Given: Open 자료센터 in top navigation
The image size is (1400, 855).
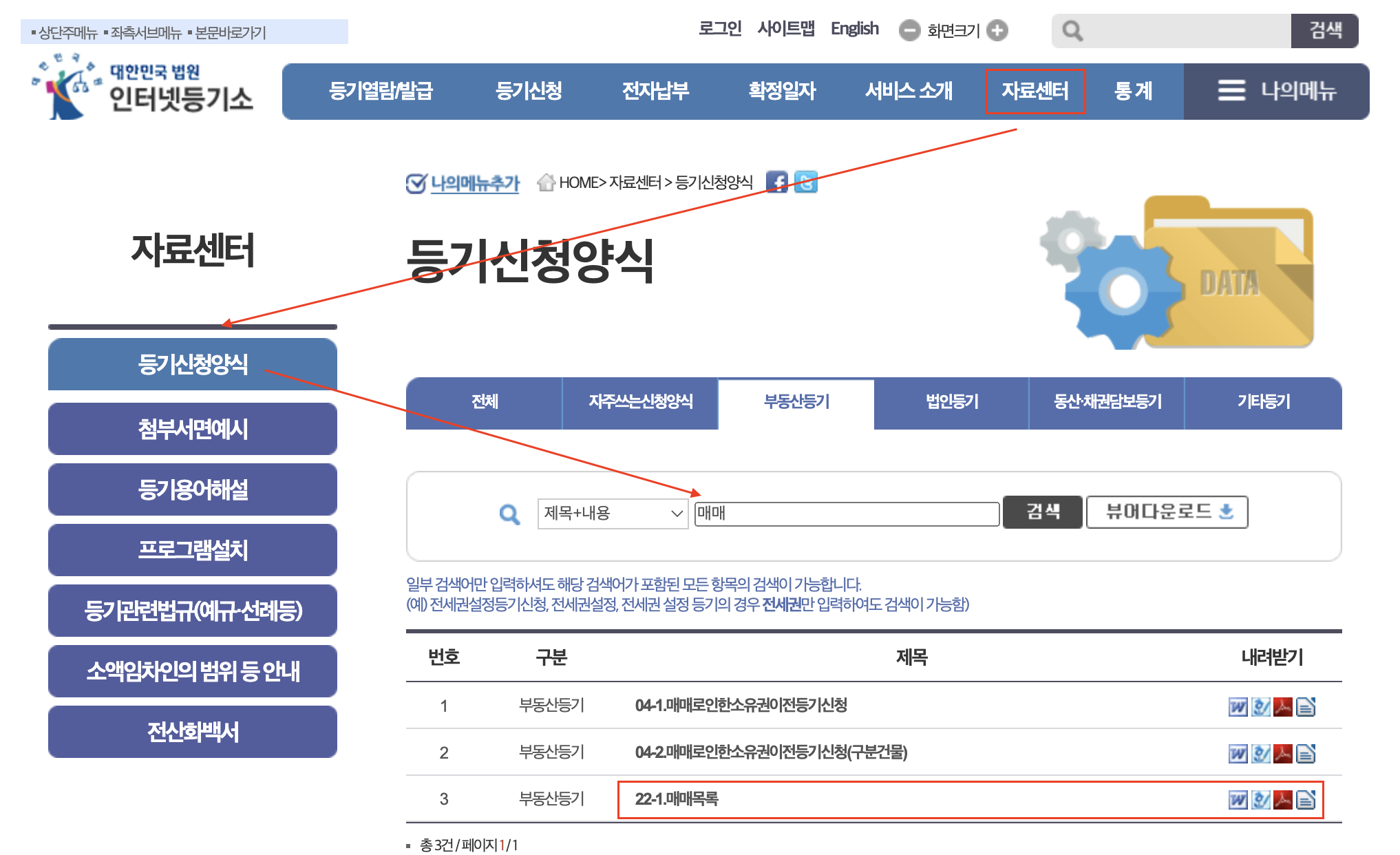Looking at the screenshot, I should point(1035,91).
